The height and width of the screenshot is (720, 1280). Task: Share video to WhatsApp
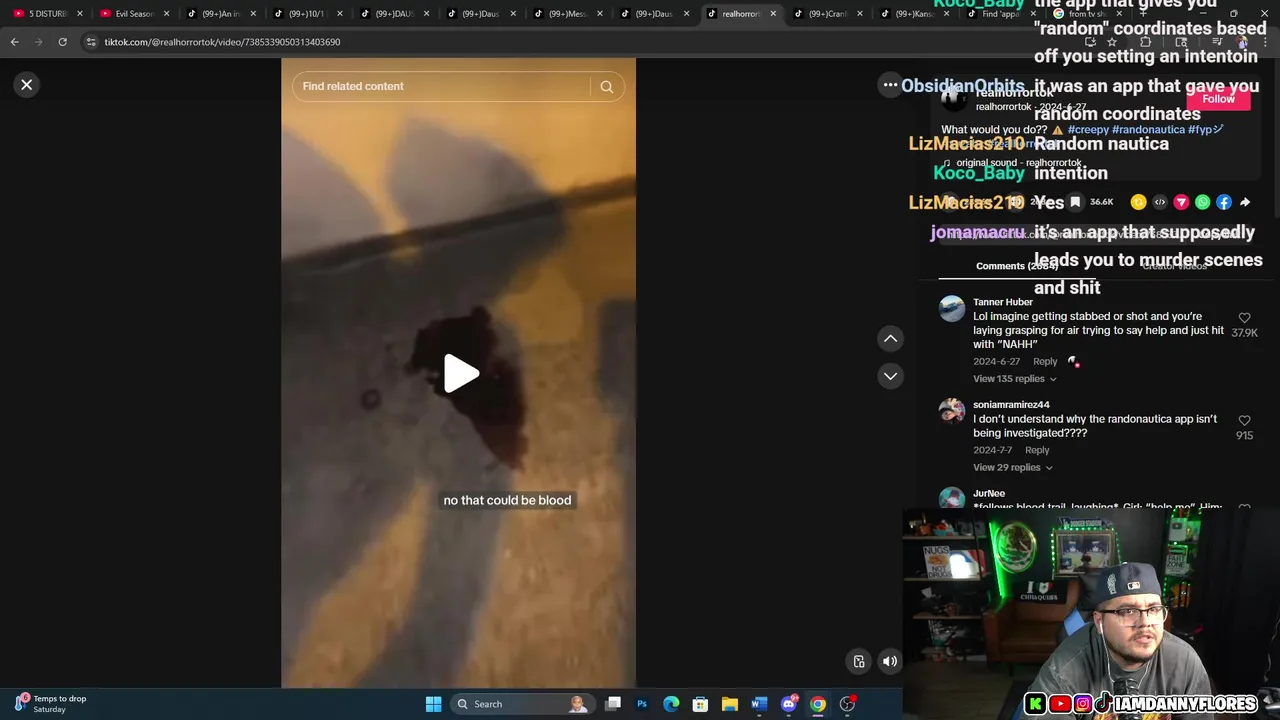click(1202, 202)
